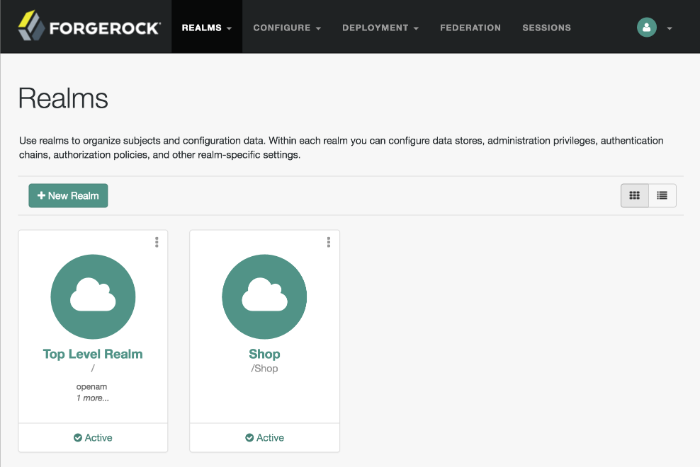Switch to list view
Viewport: 700px width, 467px height.
pyautogui.click(x=662, y=196)
